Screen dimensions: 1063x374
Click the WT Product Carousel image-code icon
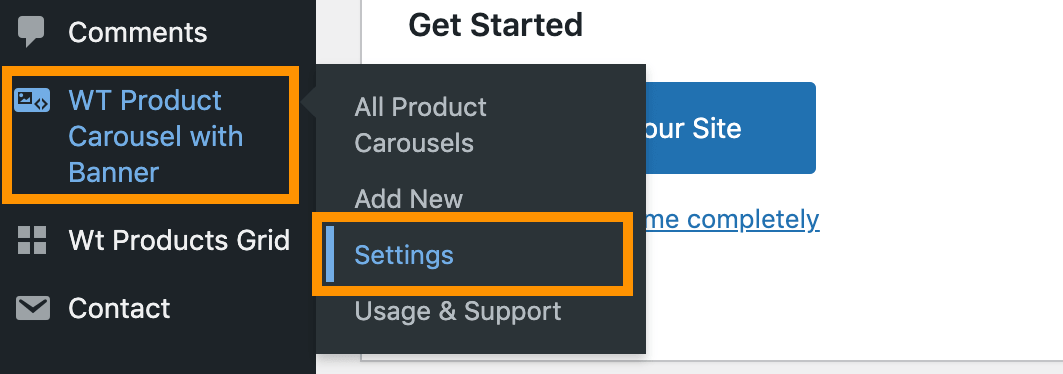(x=32, y=101)
